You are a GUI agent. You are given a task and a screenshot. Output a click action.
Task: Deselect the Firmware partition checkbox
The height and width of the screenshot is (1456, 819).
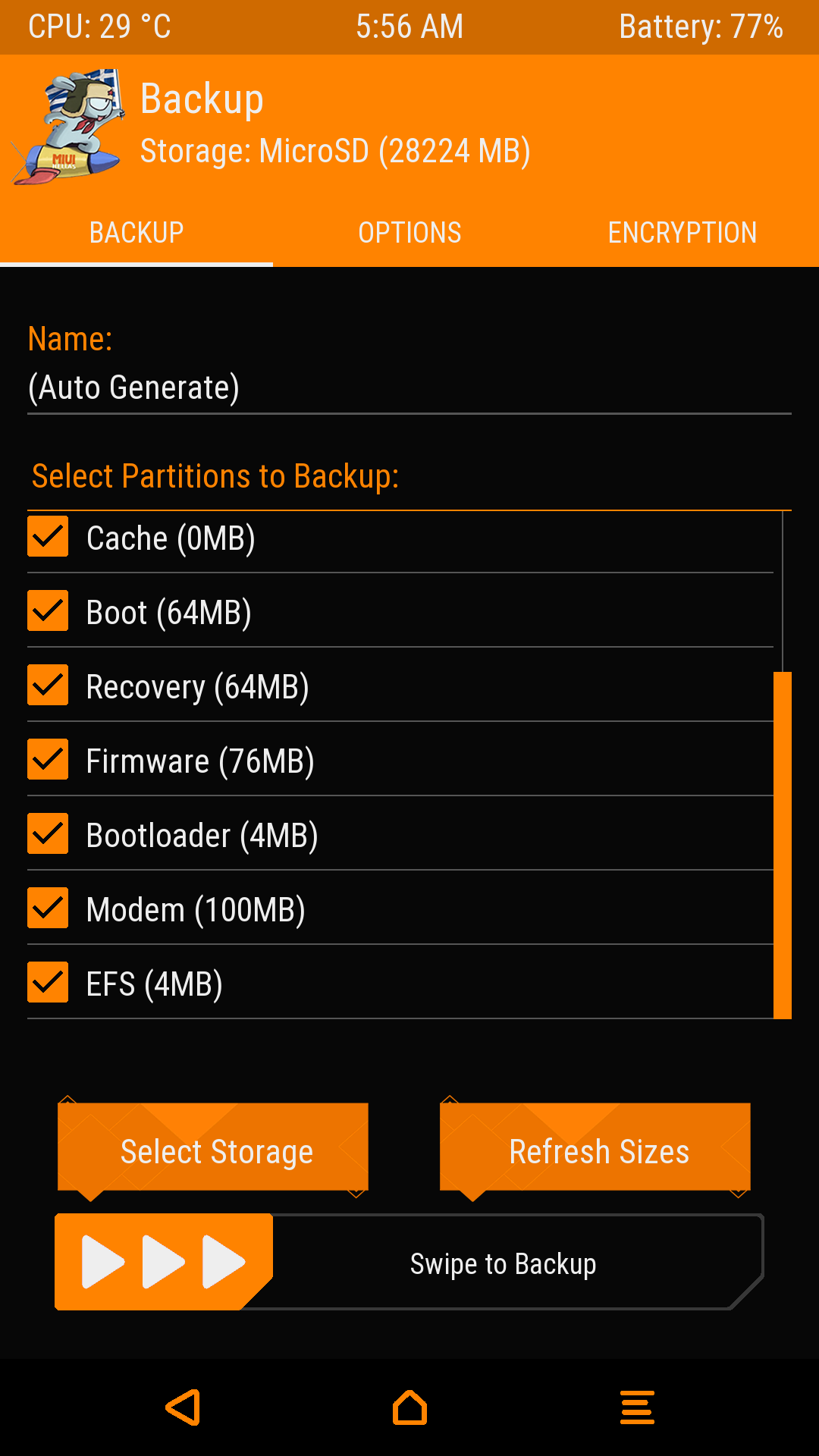[48, 760]
